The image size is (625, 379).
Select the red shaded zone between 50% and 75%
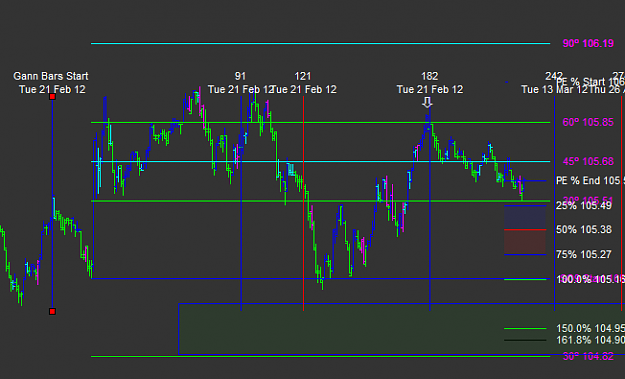click(x=525, y=242)
